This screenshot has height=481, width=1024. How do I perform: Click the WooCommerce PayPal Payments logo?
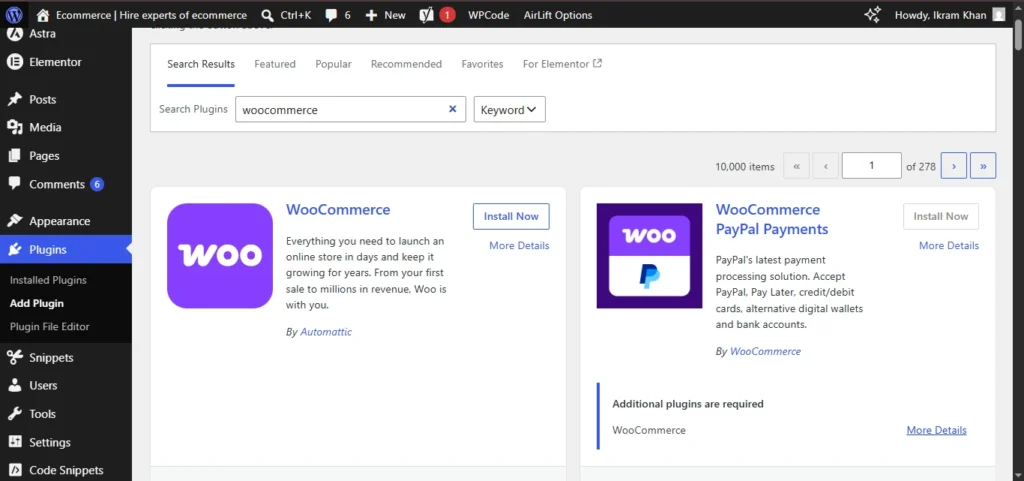tap(649, 256)
